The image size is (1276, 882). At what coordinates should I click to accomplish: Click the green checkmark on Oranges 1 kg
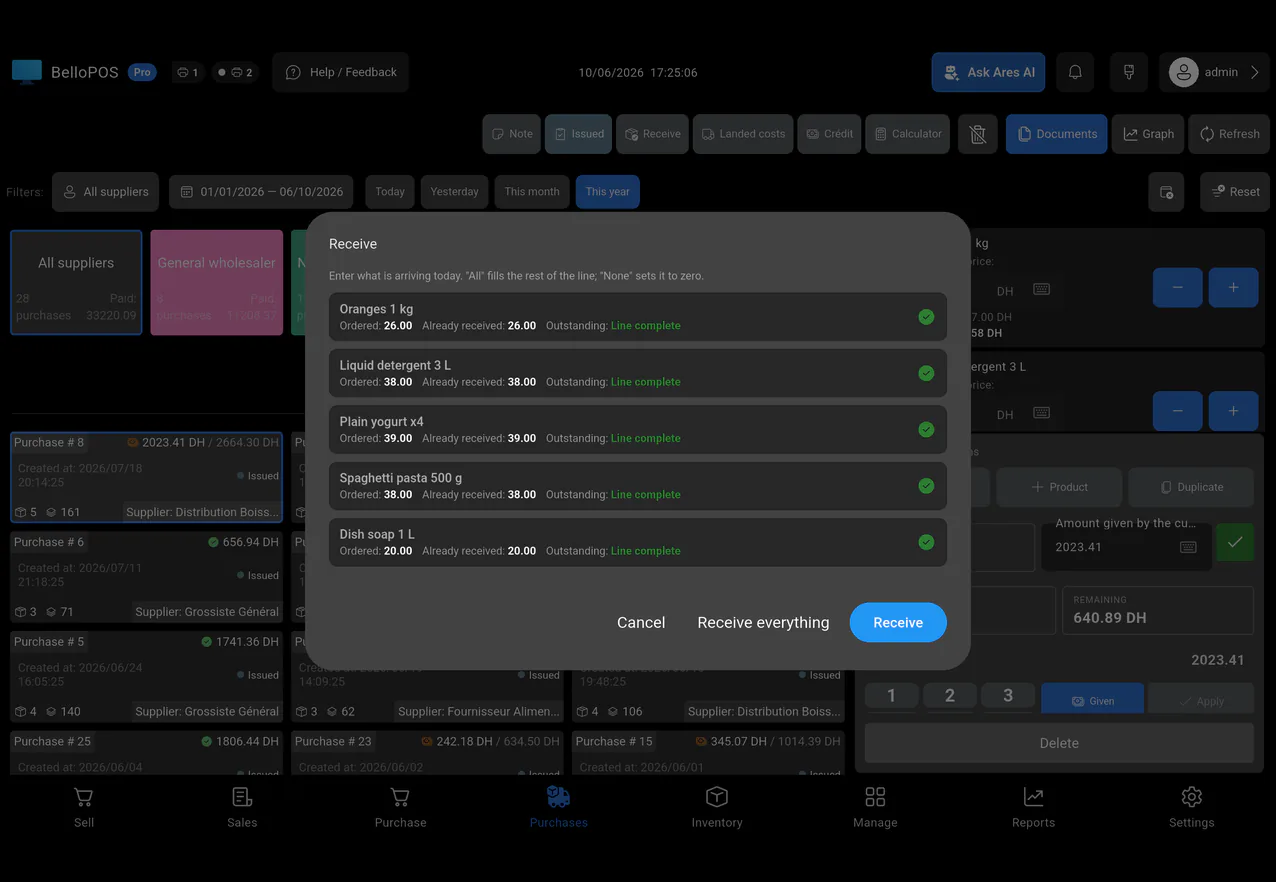[926, 317]
